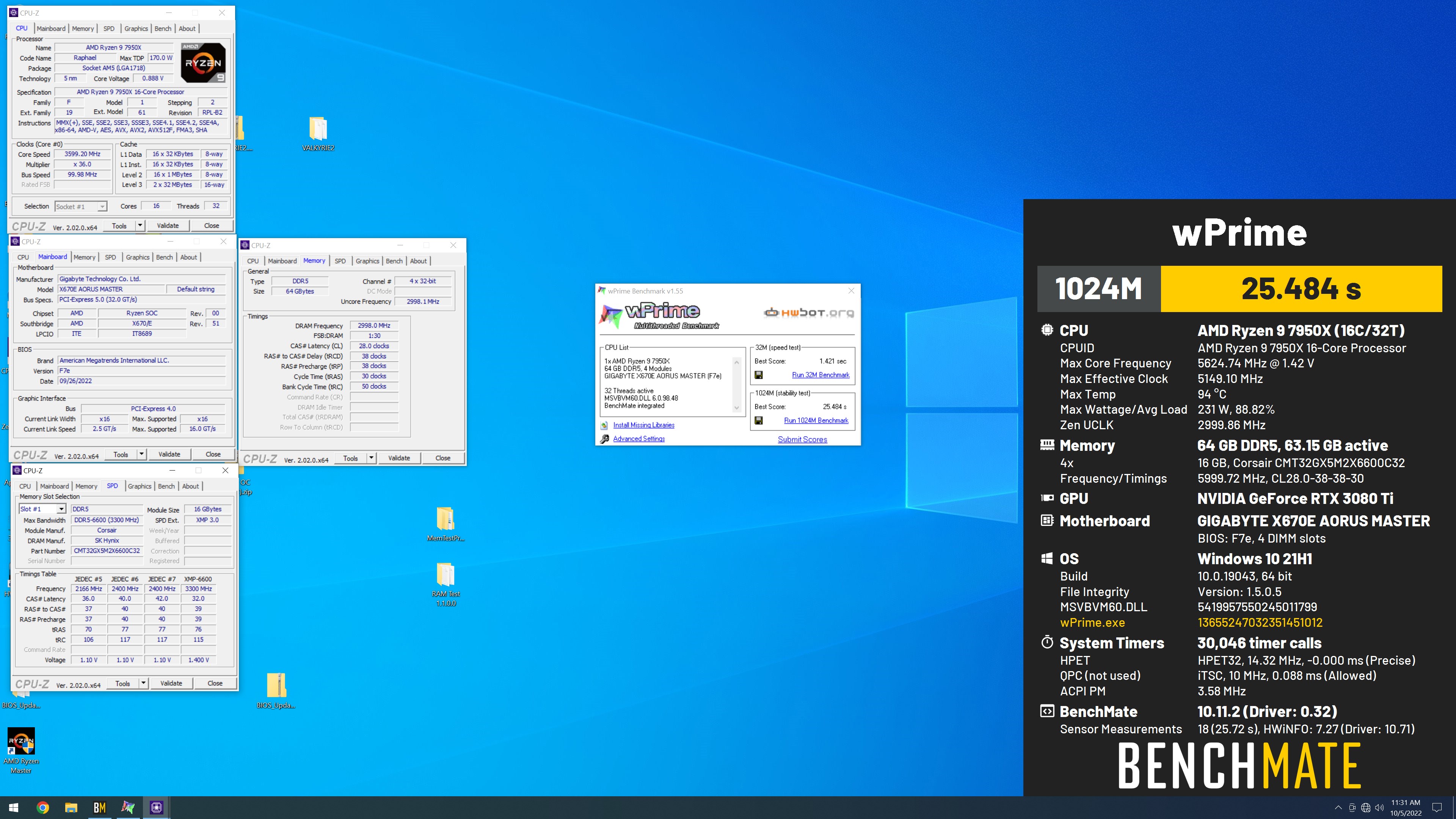Screen dimensions: 1456x819
Task: Click the Submit Scores link
Action: point(802,440)
